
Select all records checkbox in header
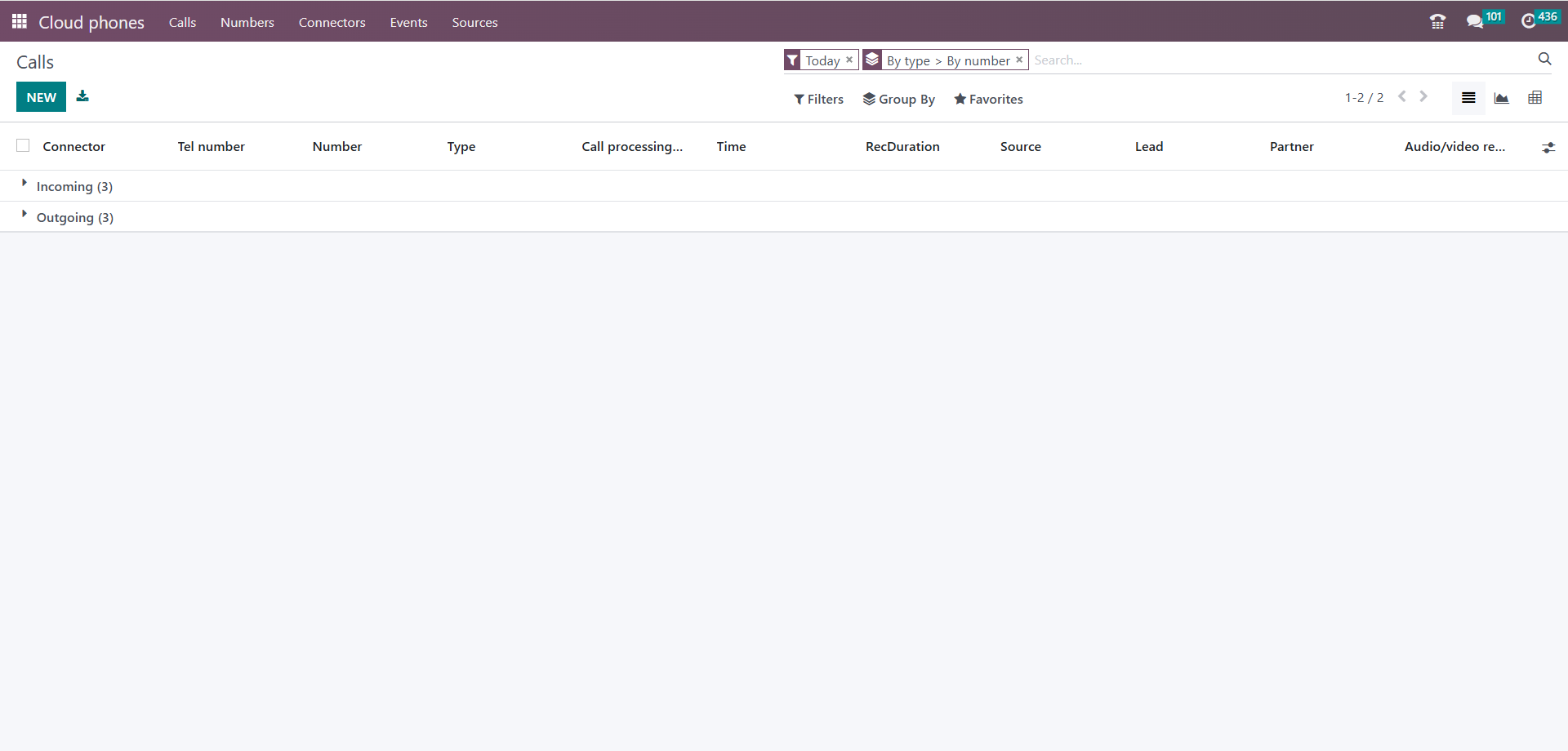(x=23, y=145)
